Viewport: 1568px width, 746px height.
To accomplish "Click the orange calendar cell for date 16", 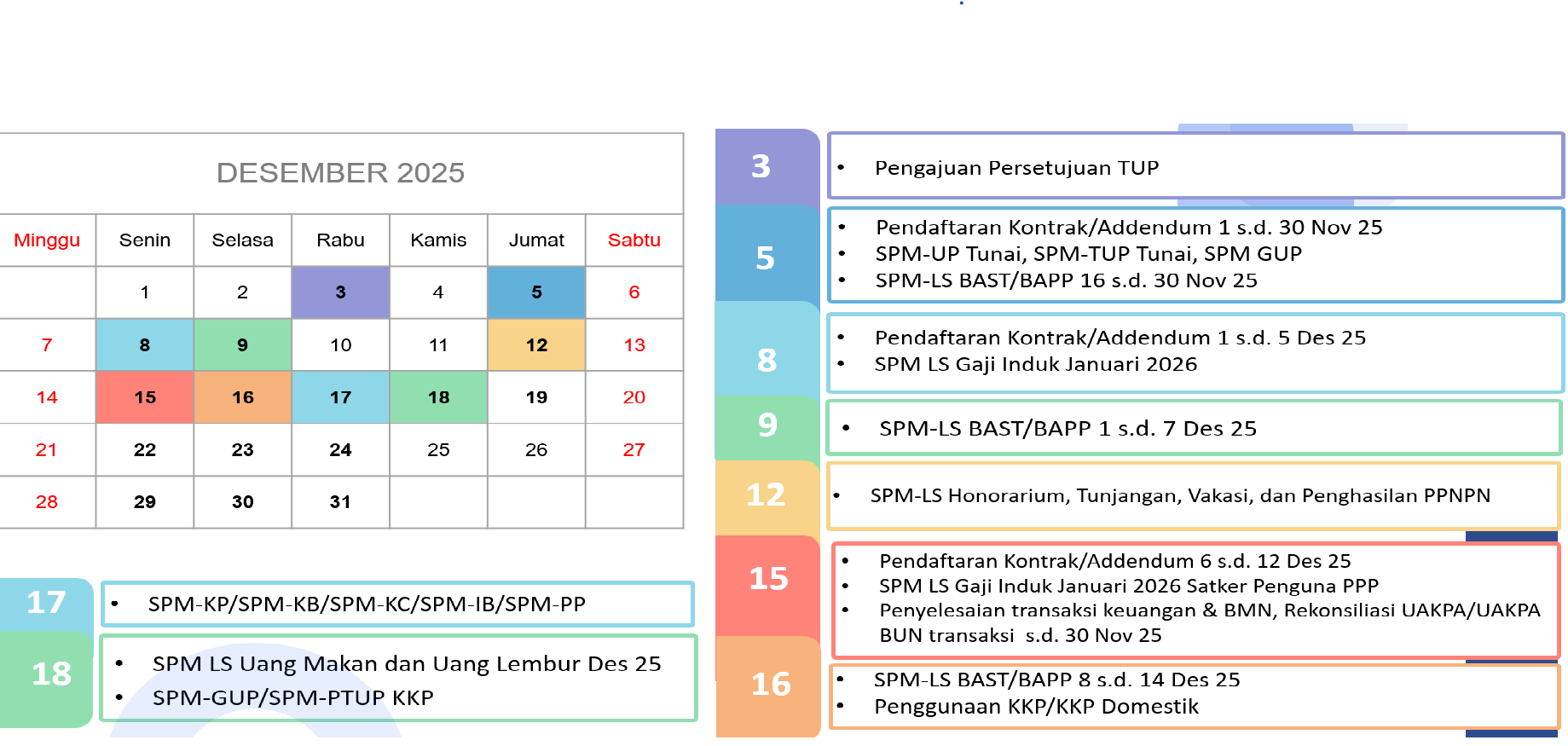I will (x=243, y=397).
